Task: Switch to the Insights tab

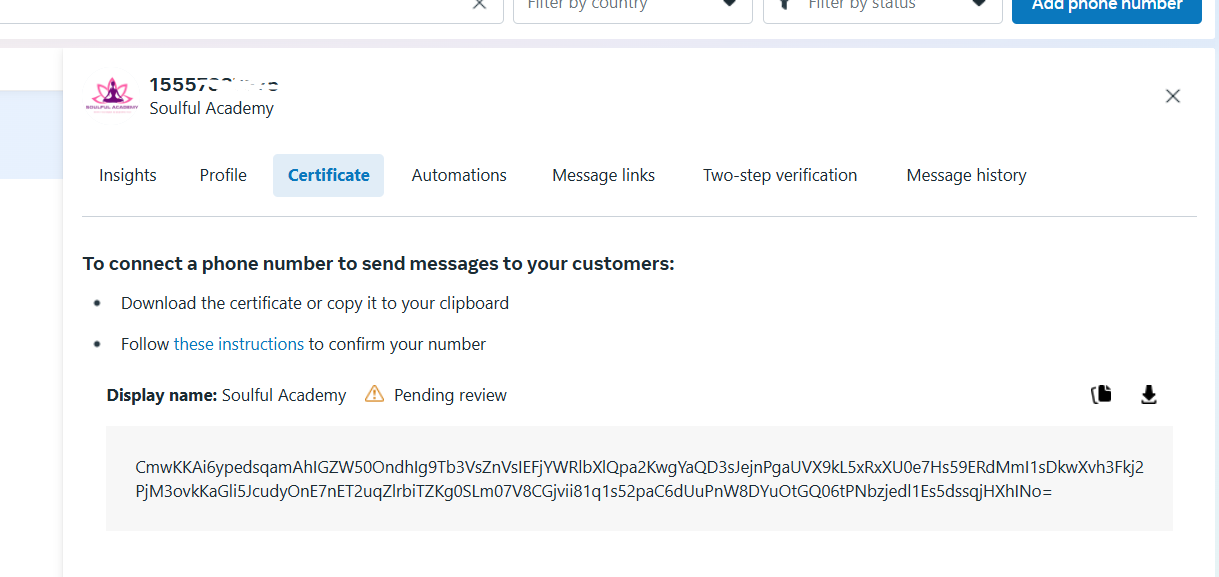Action: tap(128, 175)
